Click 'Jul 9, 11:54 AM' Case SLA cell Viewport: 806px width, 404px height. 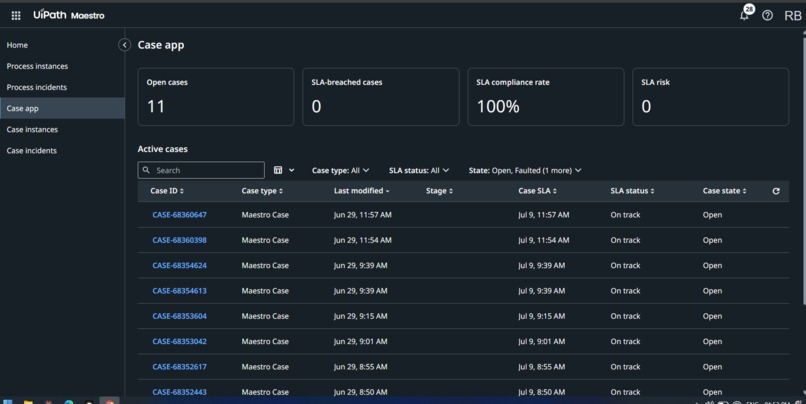coord(543,240)
